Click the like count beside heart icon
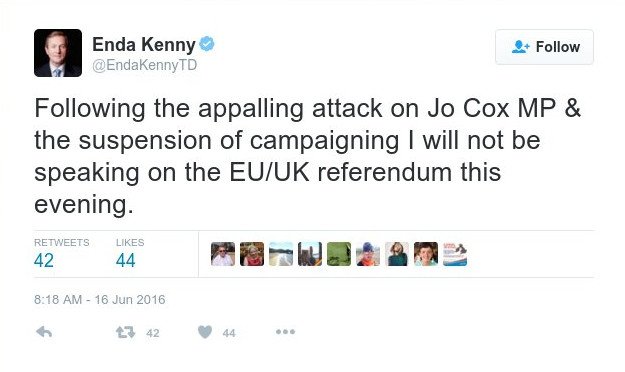 [x=229, y=333]
